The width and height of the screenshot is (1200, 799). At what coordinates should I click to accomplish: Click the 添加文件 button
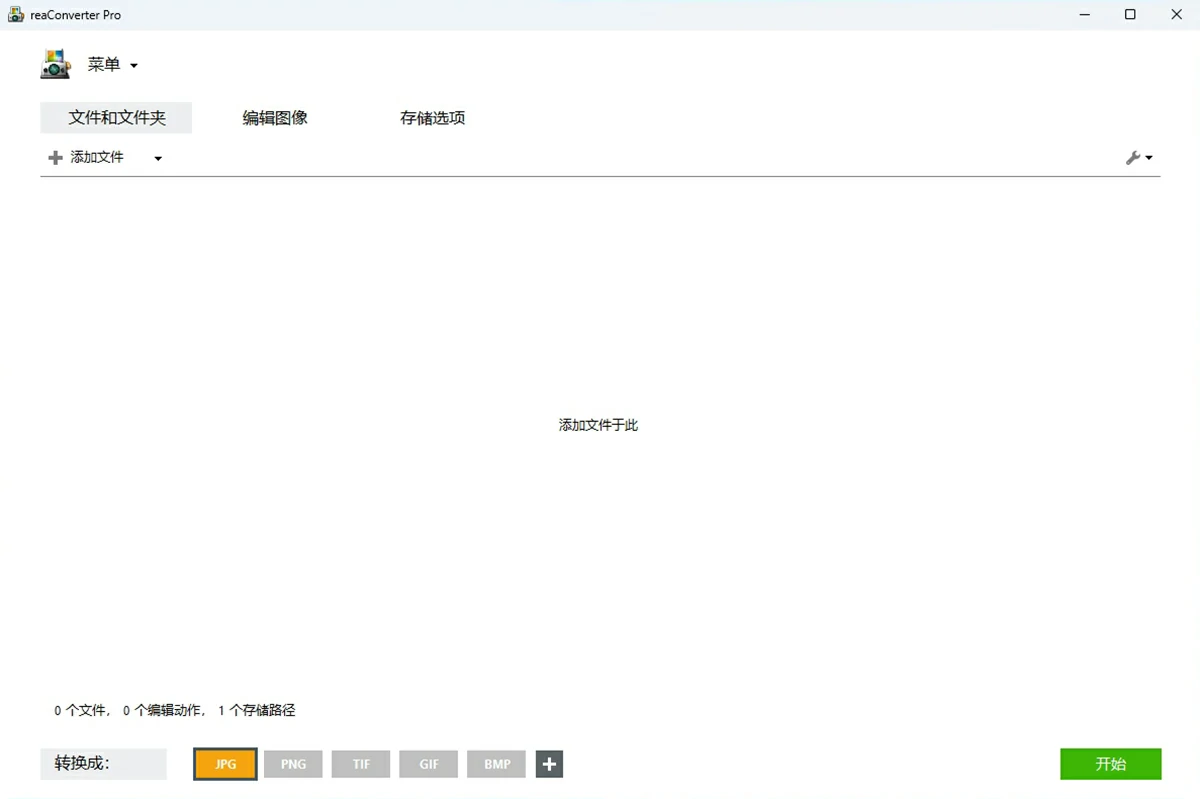pos(87,158)
